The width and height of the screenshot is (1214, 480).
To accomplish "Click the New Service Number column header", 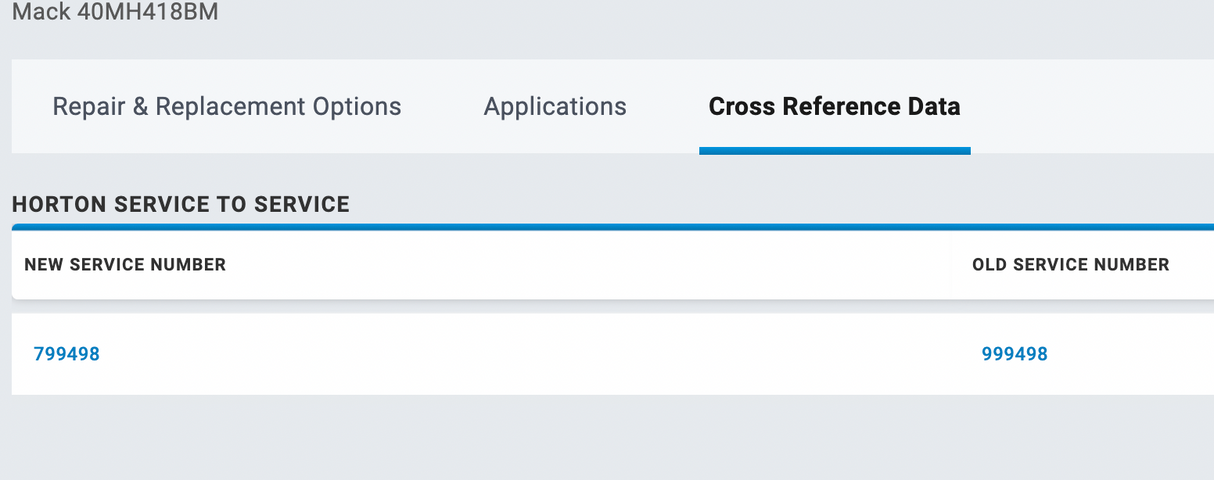I will 125,265.
